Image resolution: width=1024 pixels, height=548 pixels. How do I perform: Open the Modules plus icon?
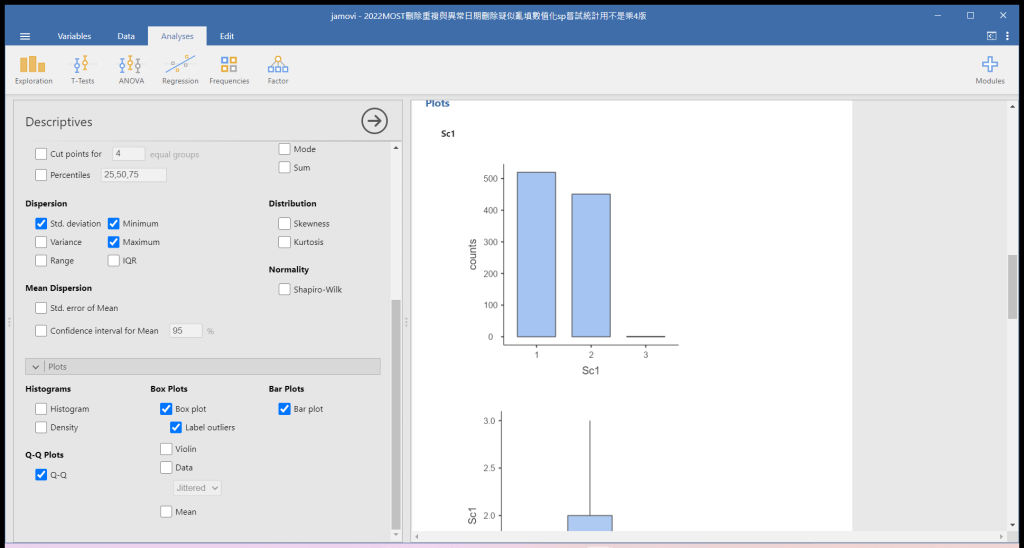[989, 68]
